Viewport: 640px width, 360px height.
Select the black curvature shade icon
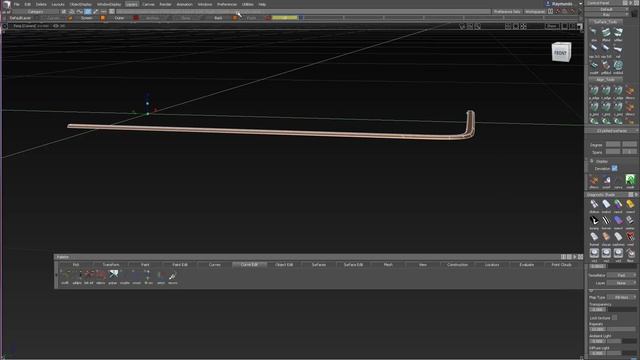coord(594,221)
